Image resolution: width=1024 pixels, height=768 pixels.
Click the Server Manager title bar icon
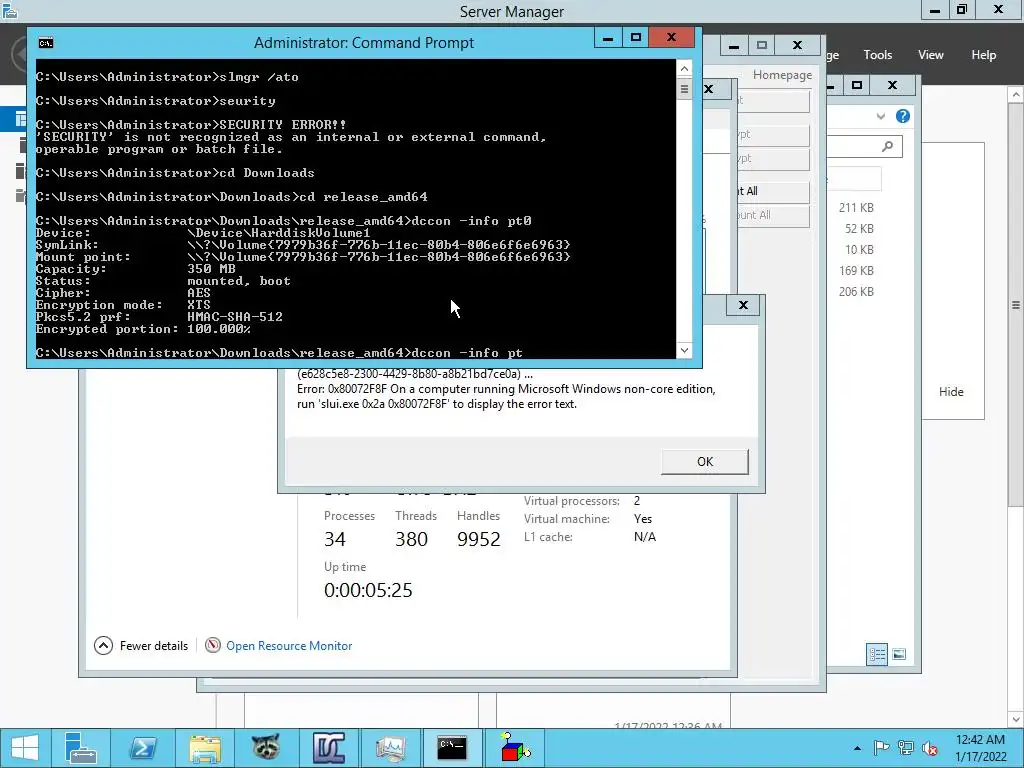pos(9,10)
